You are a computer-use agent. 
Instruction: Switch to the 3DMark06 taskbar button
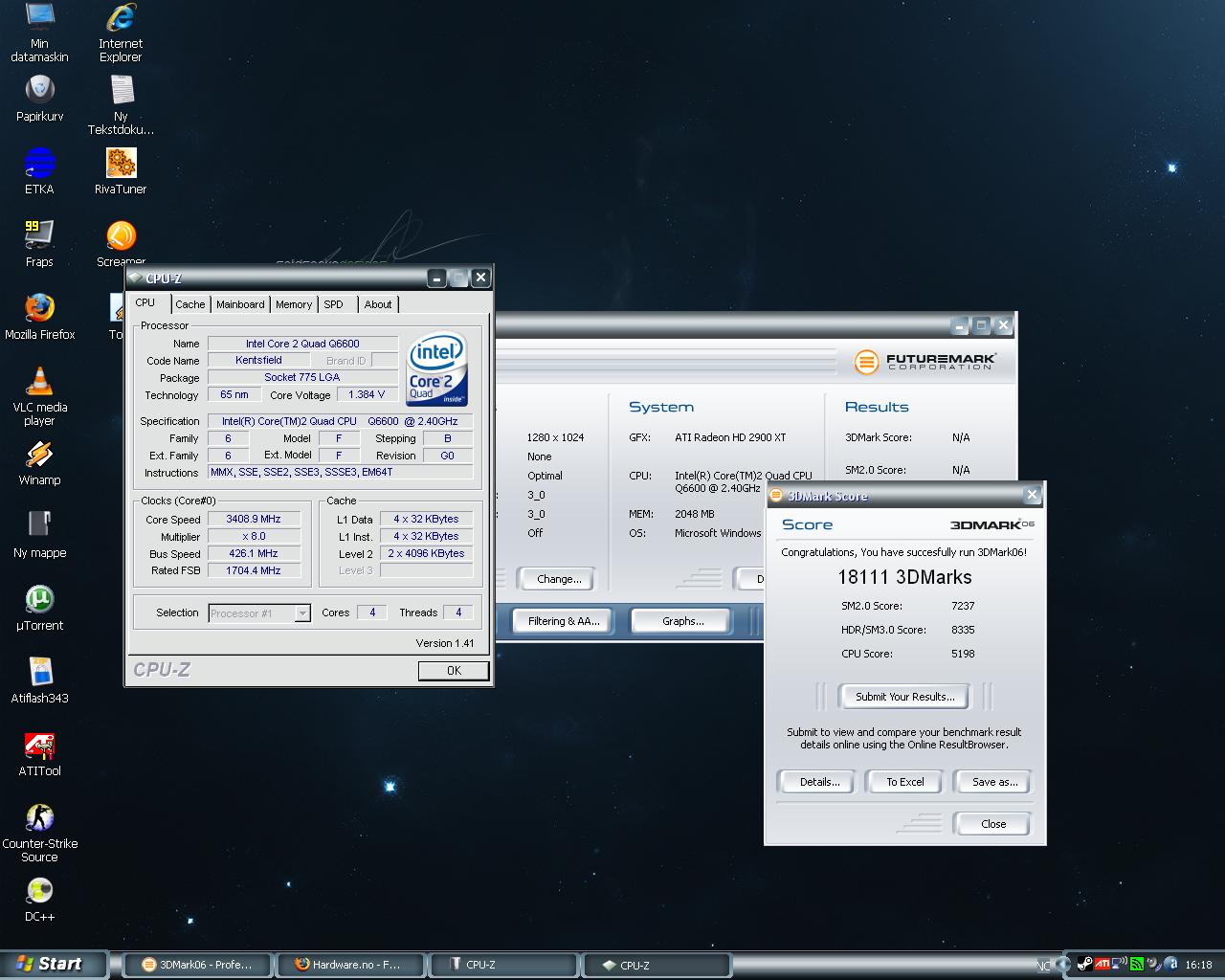198,965
